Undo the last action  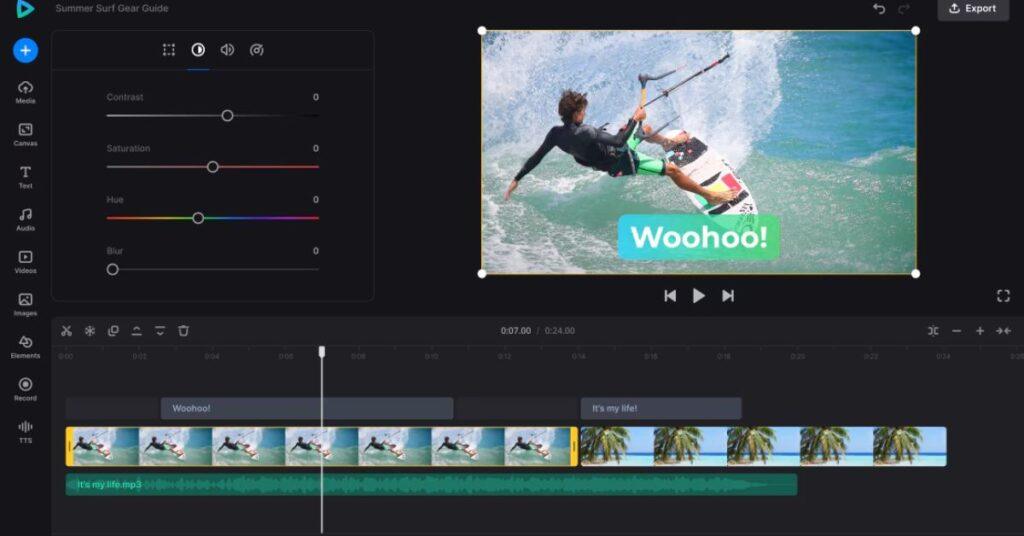tap(879, 9)
